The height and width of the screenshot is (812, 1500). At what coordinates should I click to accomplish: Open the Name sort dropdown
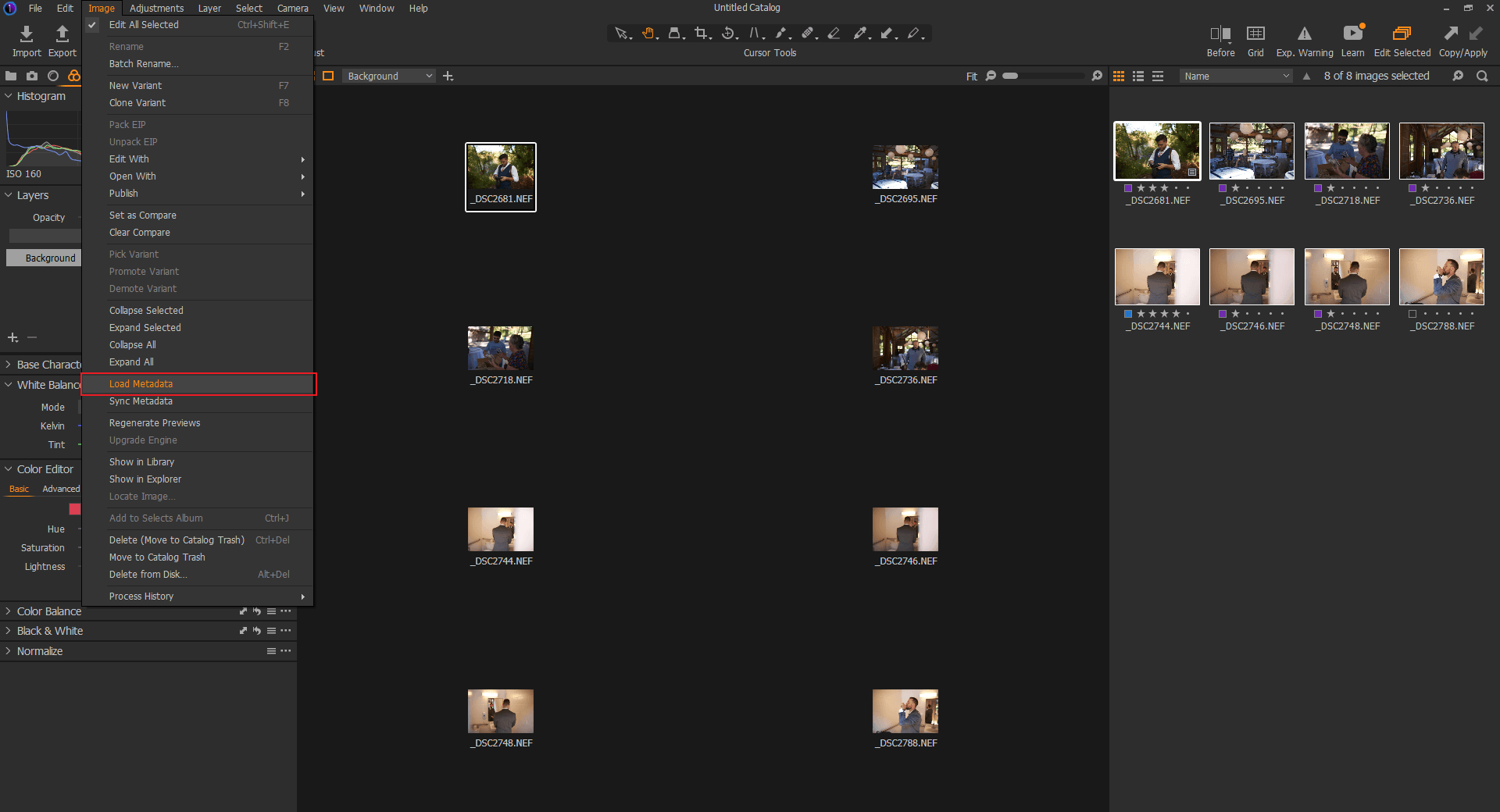click(1236, 76)
